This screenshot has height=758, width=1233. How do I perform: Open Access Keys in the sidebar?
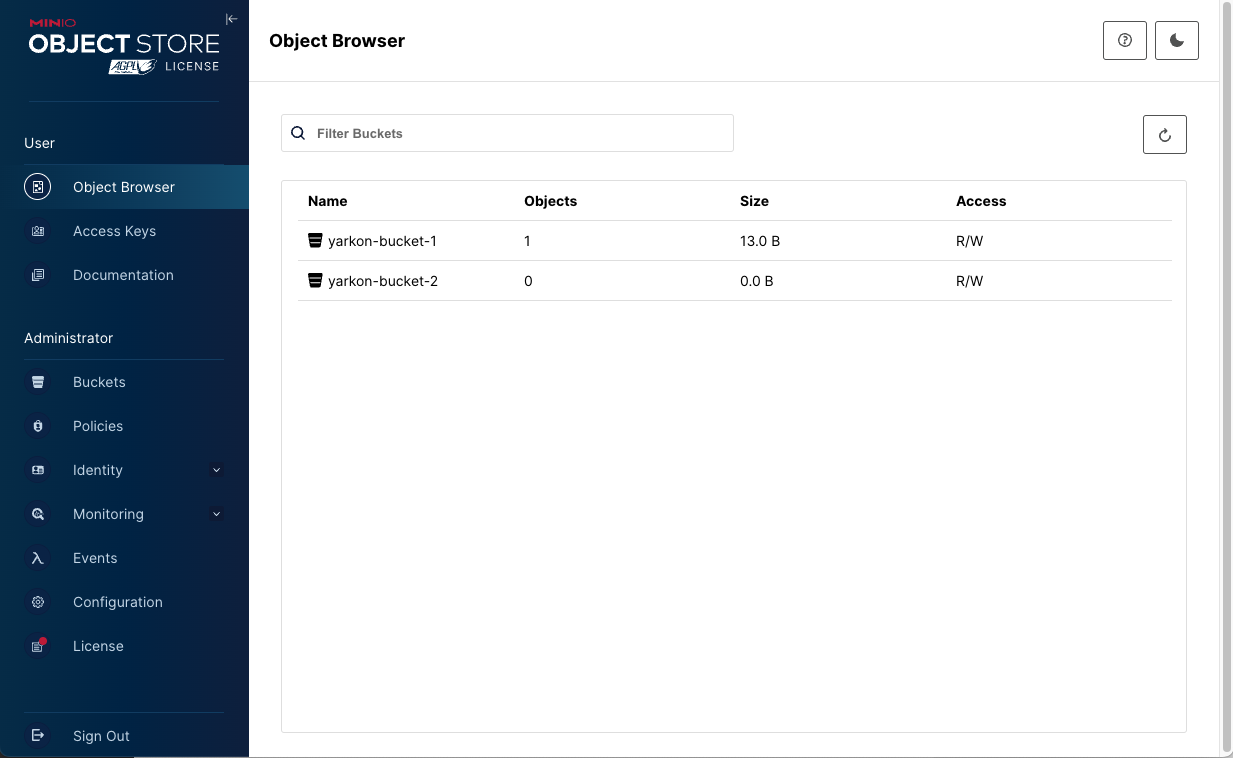pos(114,231)
